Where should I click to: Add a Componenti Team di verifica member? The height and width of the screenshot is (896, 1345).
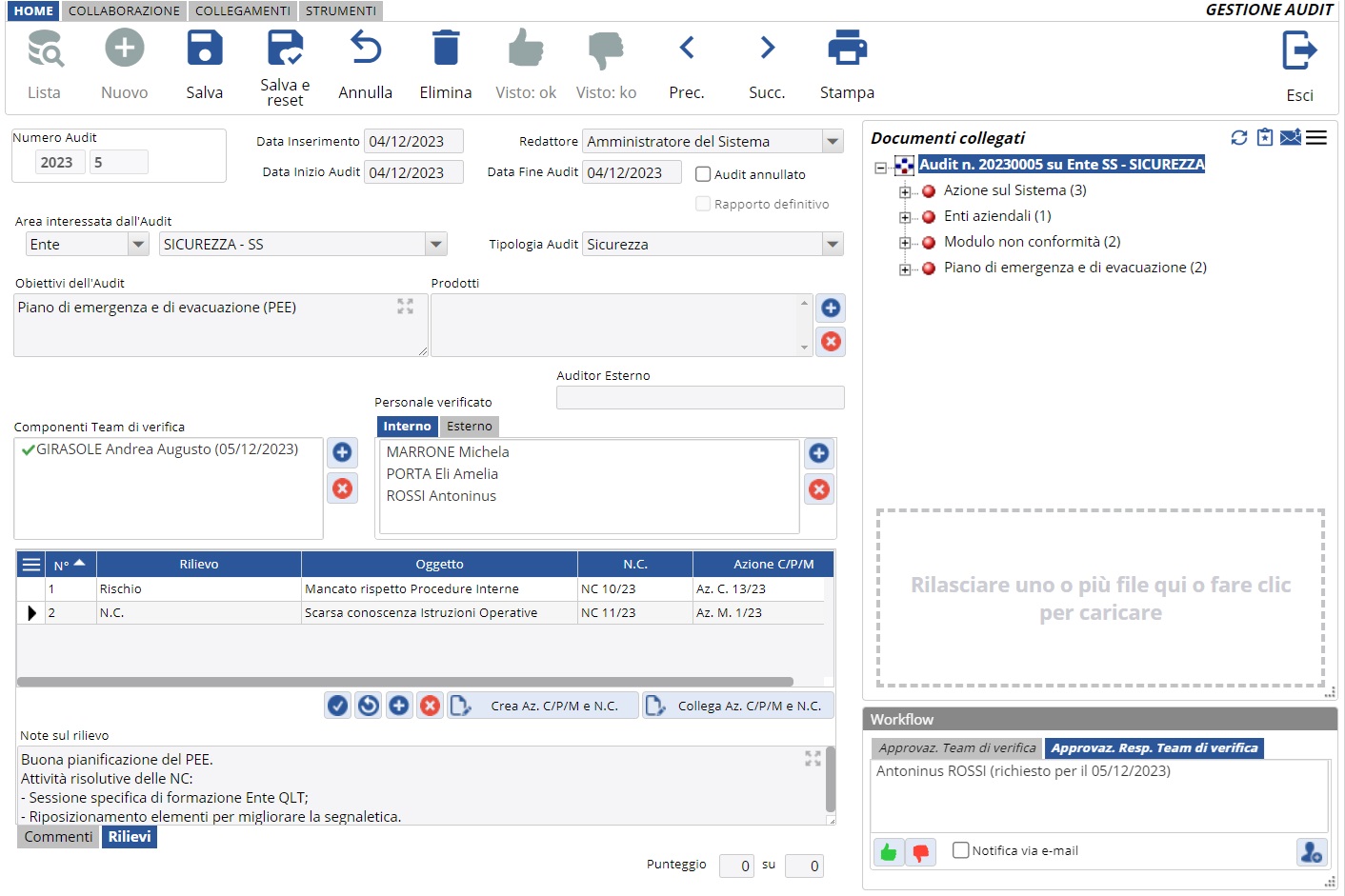(x=342, y=452)
